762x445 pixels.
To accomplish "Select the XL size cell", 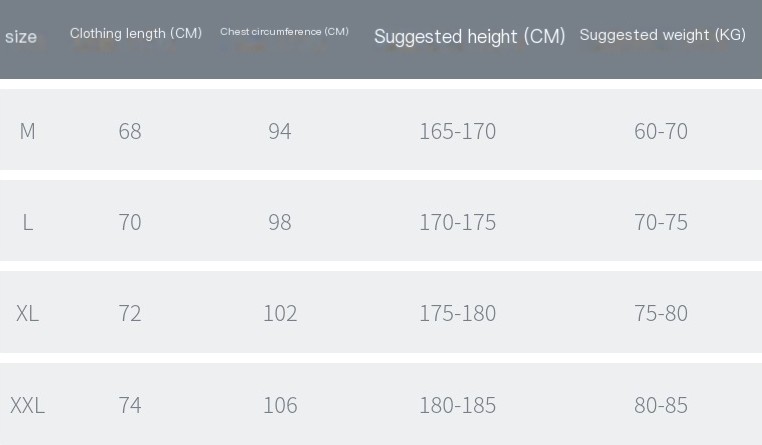I will 27,313.
